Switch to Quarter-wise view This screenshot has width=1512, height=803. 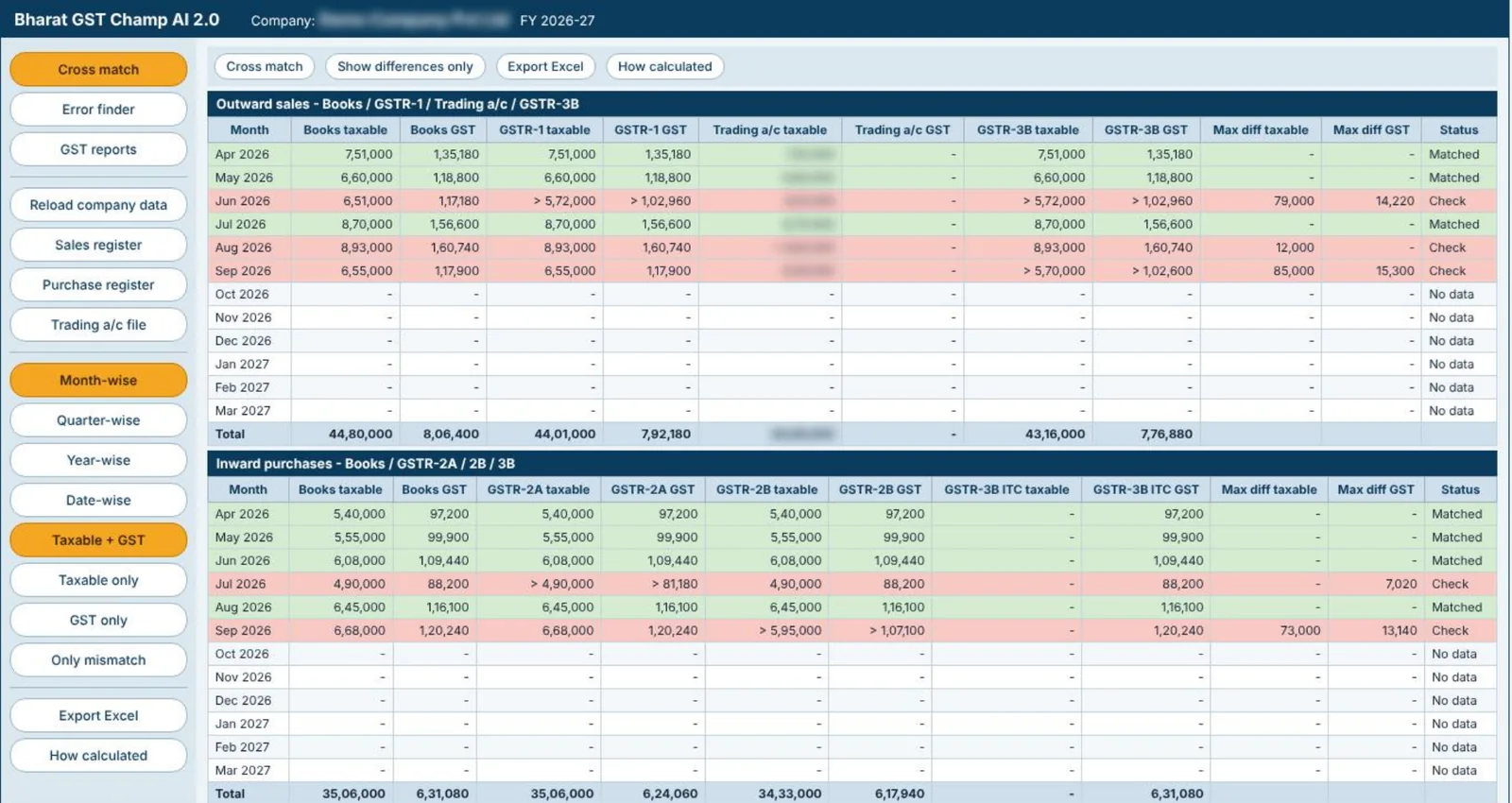[x=98, y=420]
